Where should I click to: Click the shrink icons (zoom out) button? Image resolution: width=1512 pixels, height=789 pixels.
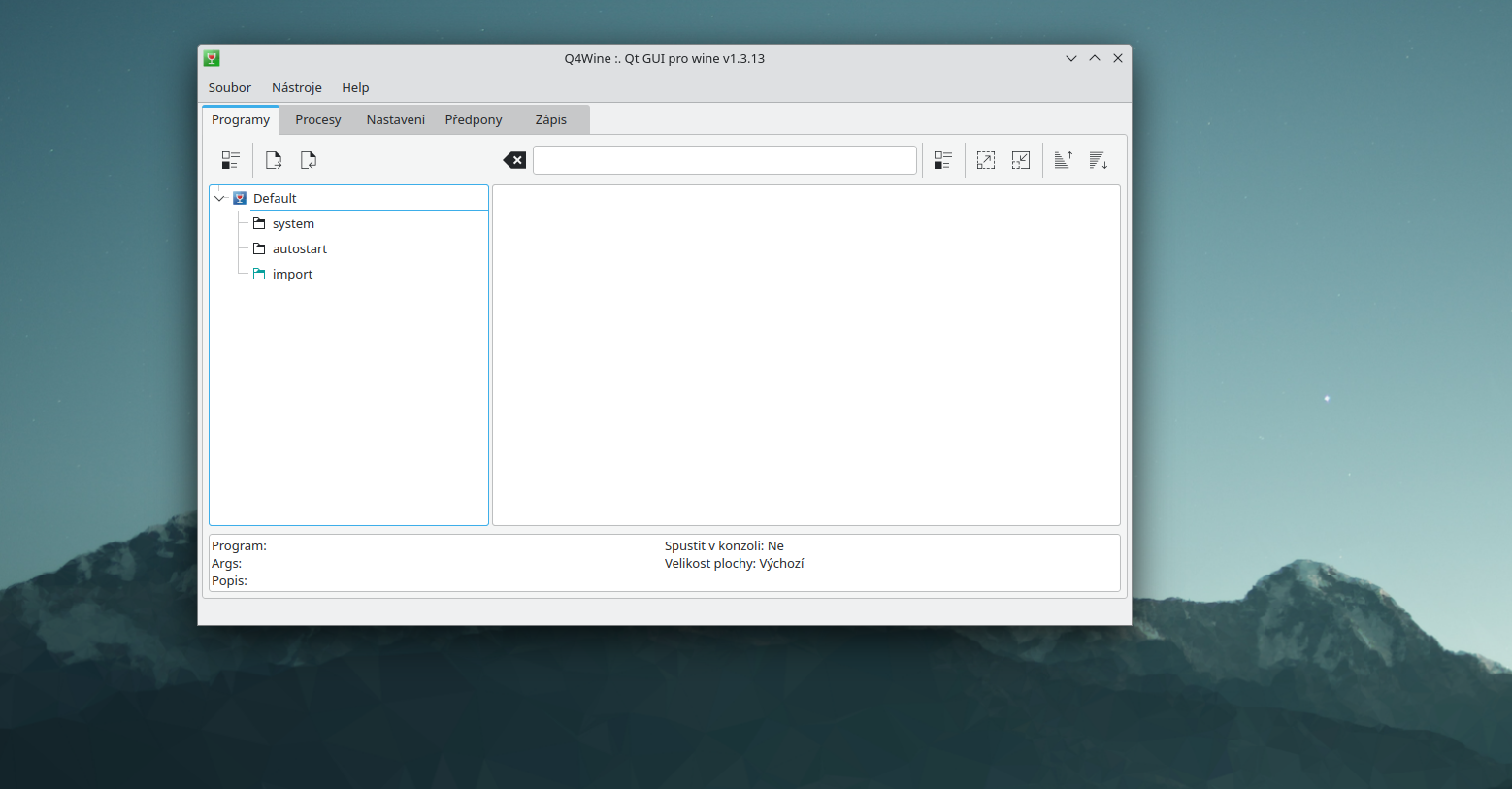click(1021, 160)
